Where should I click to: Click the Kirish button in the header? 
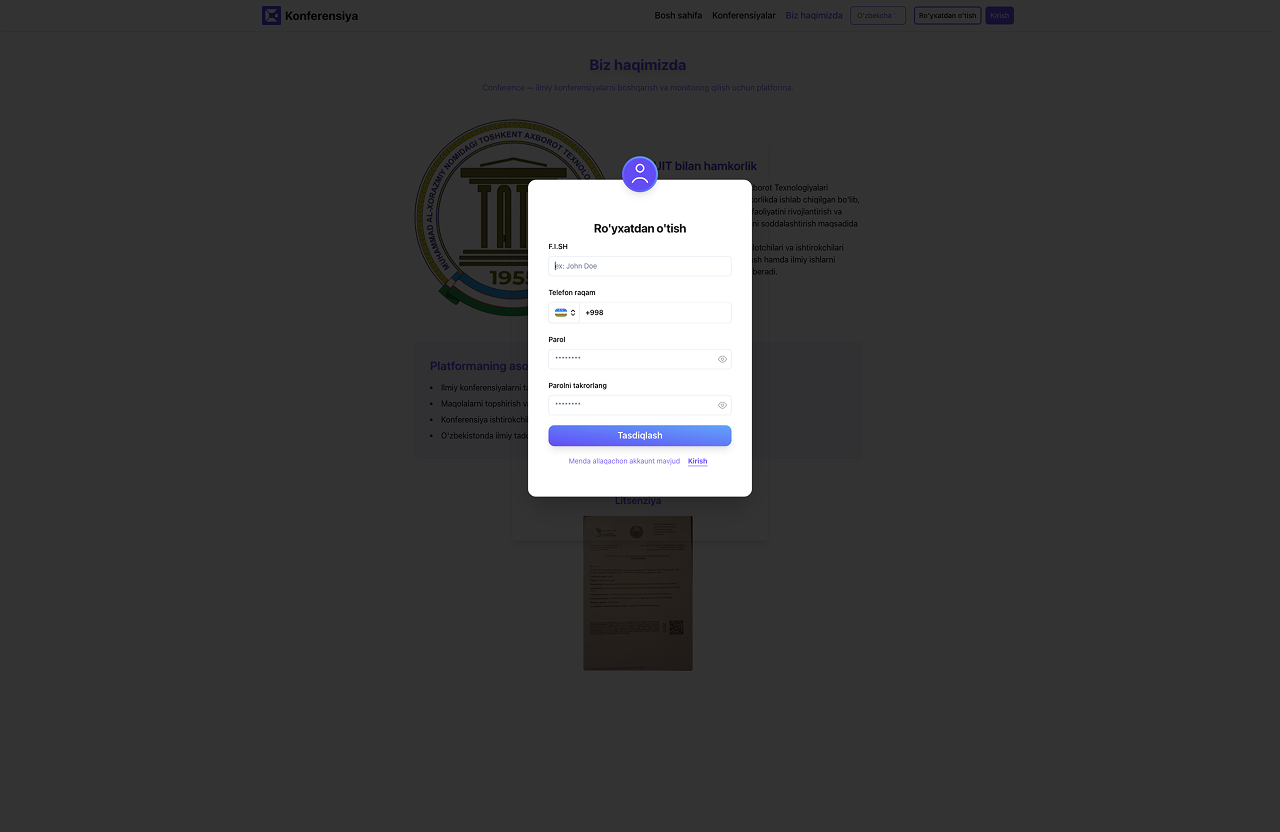pos(1000,15)
